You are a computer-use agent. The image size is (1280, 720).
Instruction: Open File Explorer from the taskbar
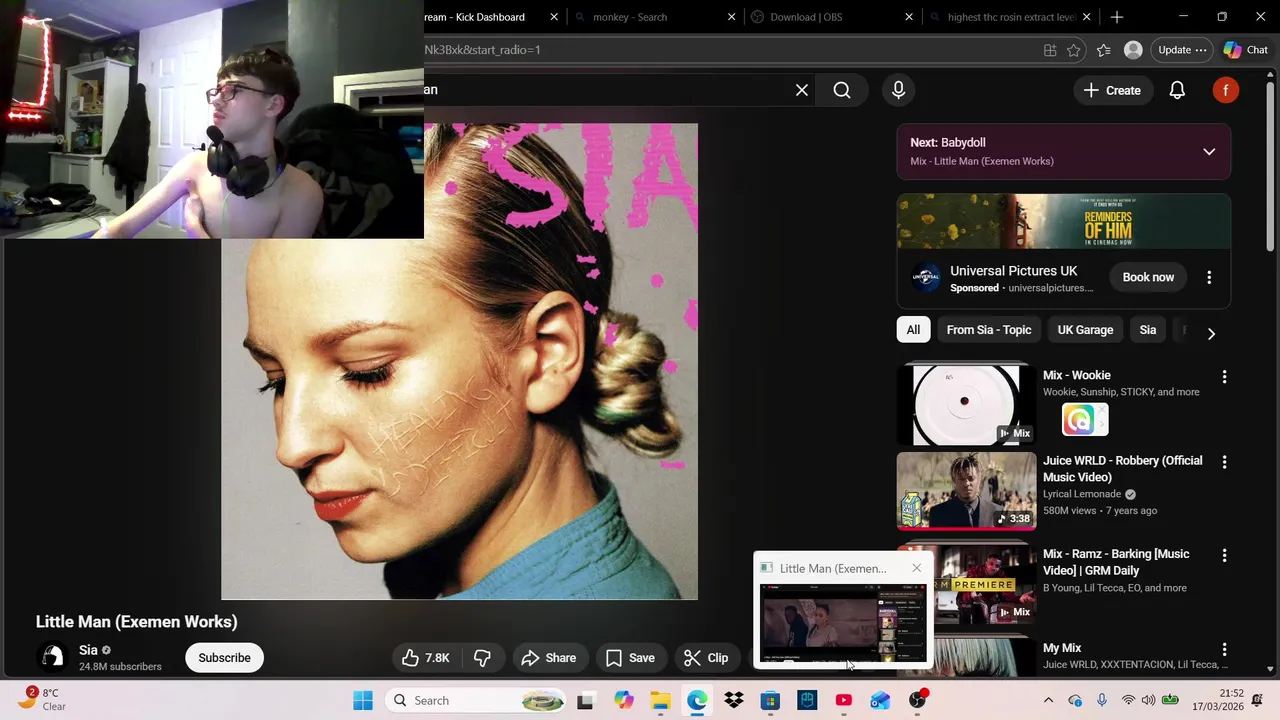[x=660, y=700]
